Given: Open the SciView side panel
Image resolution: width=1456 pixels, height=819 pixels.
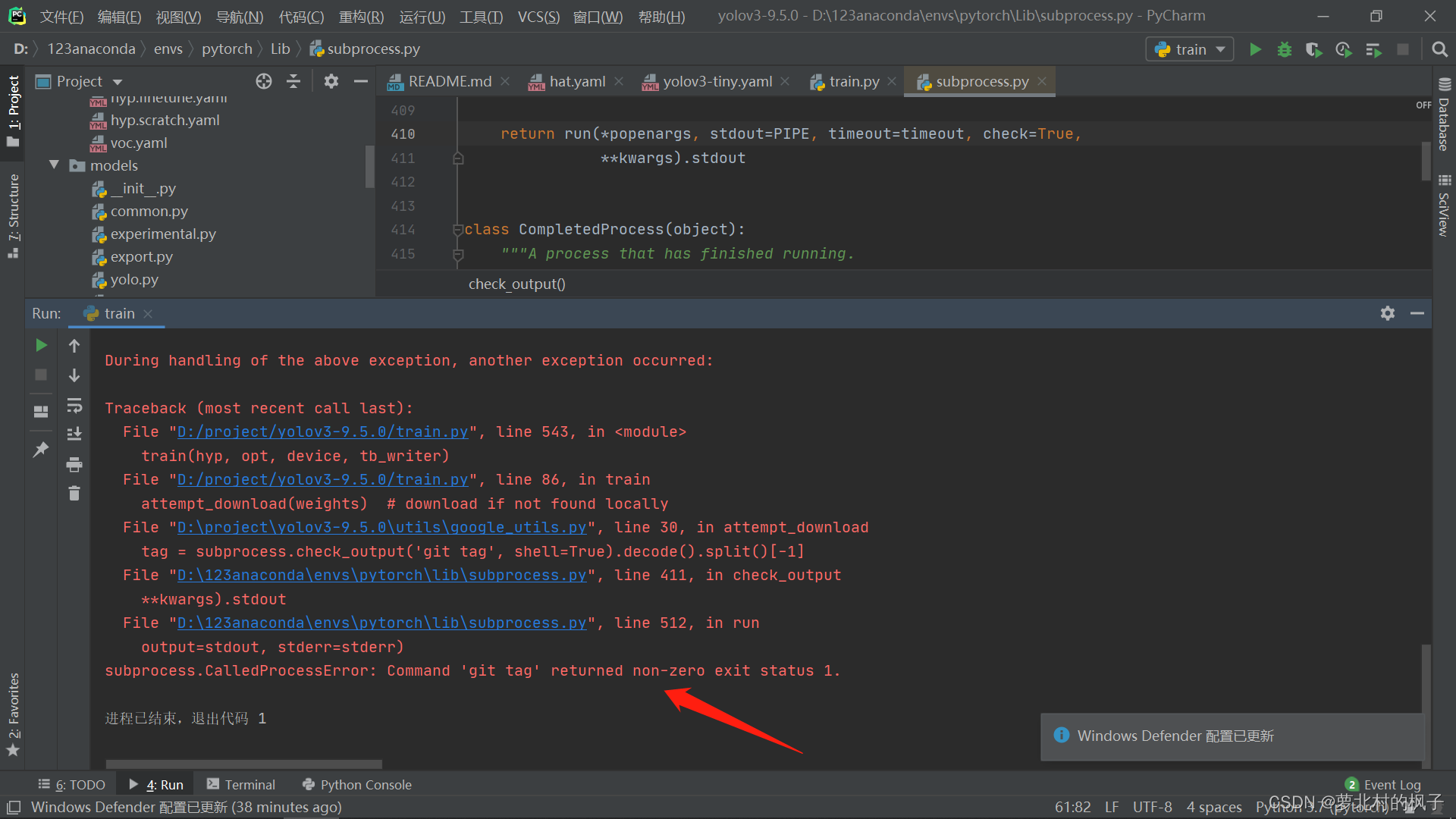Looking at the screenshot, I should [x=1444, y=205].
